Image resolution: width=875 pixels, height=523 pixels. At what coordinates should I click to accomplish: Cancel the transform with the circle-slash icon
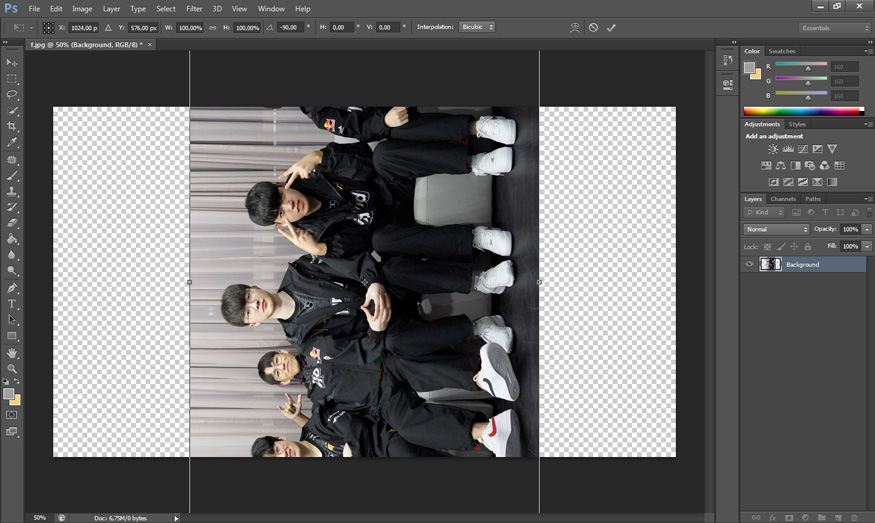pos(593,27)
